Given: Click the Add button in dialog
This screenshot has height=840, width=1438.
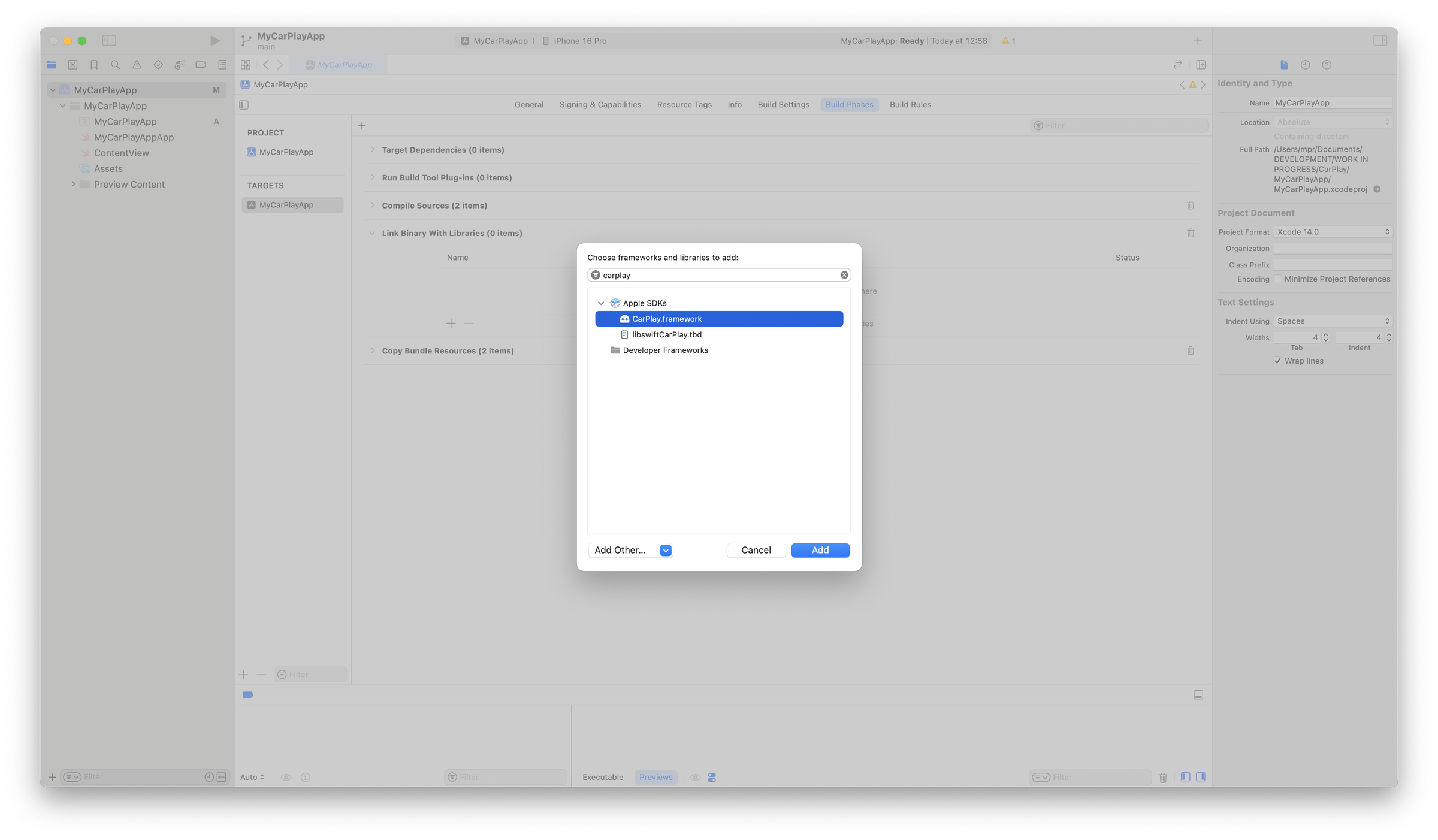Looking at the screenshot, I should pos(820,551).
